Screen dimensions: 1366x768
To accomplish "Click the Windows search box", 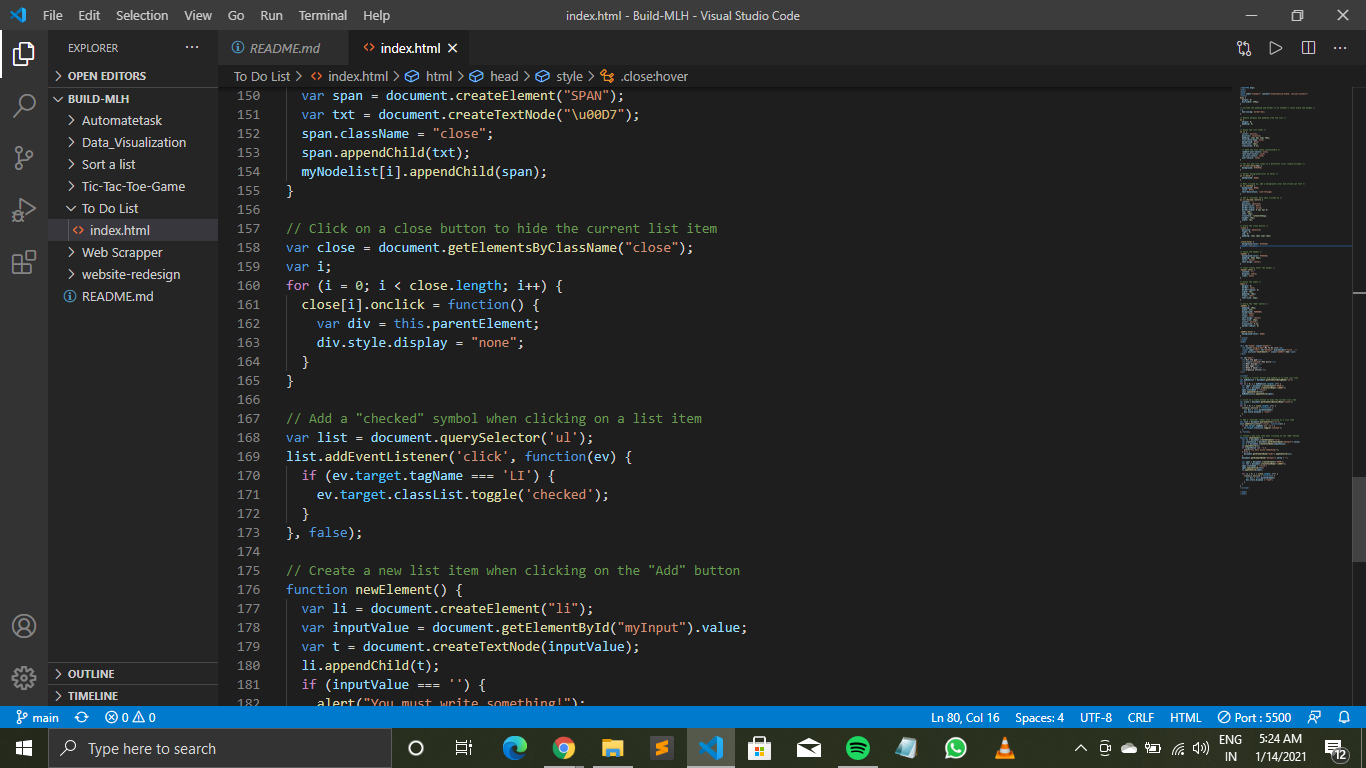I will (x=220, y=748).
